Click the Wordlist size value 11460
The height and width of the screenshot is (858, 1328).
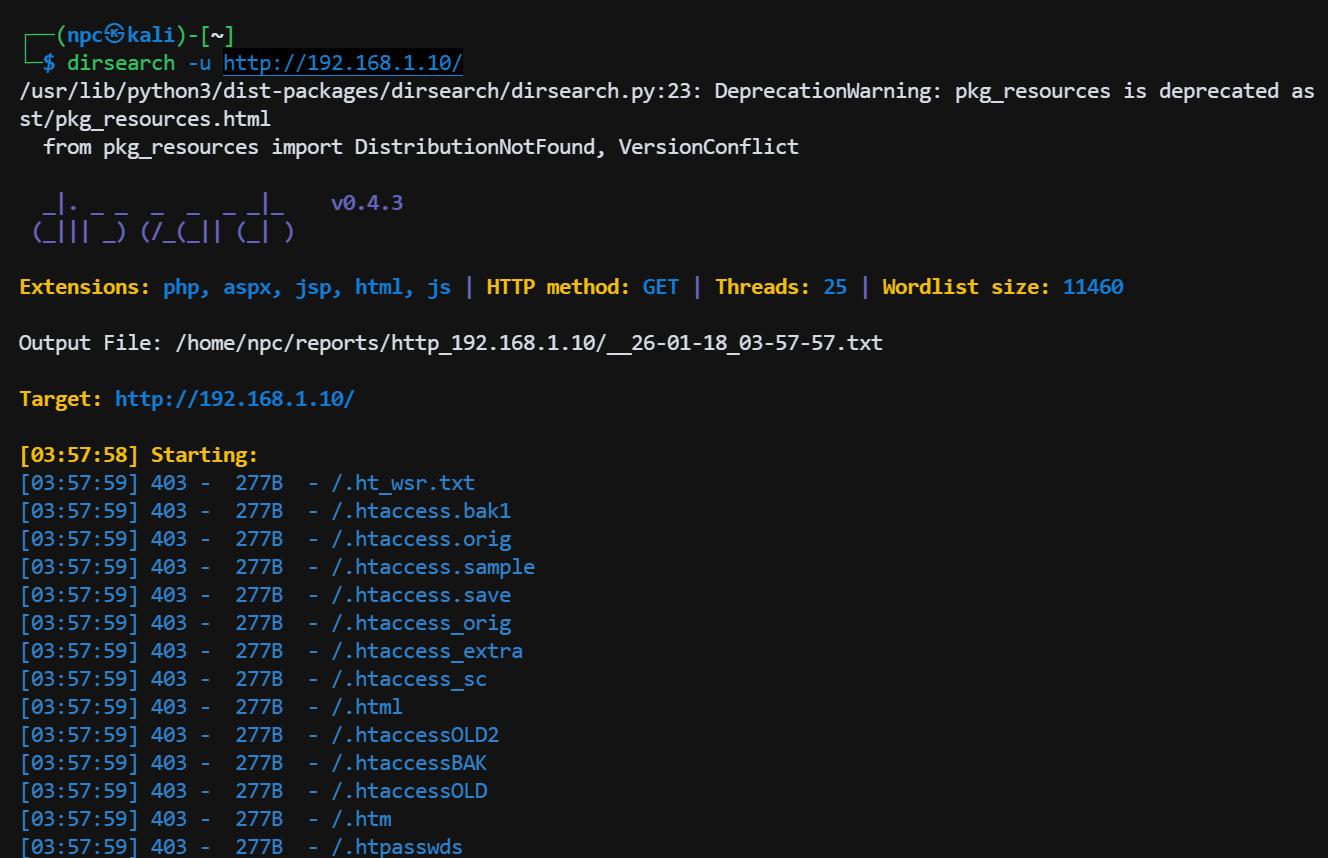coord(1092,287)
